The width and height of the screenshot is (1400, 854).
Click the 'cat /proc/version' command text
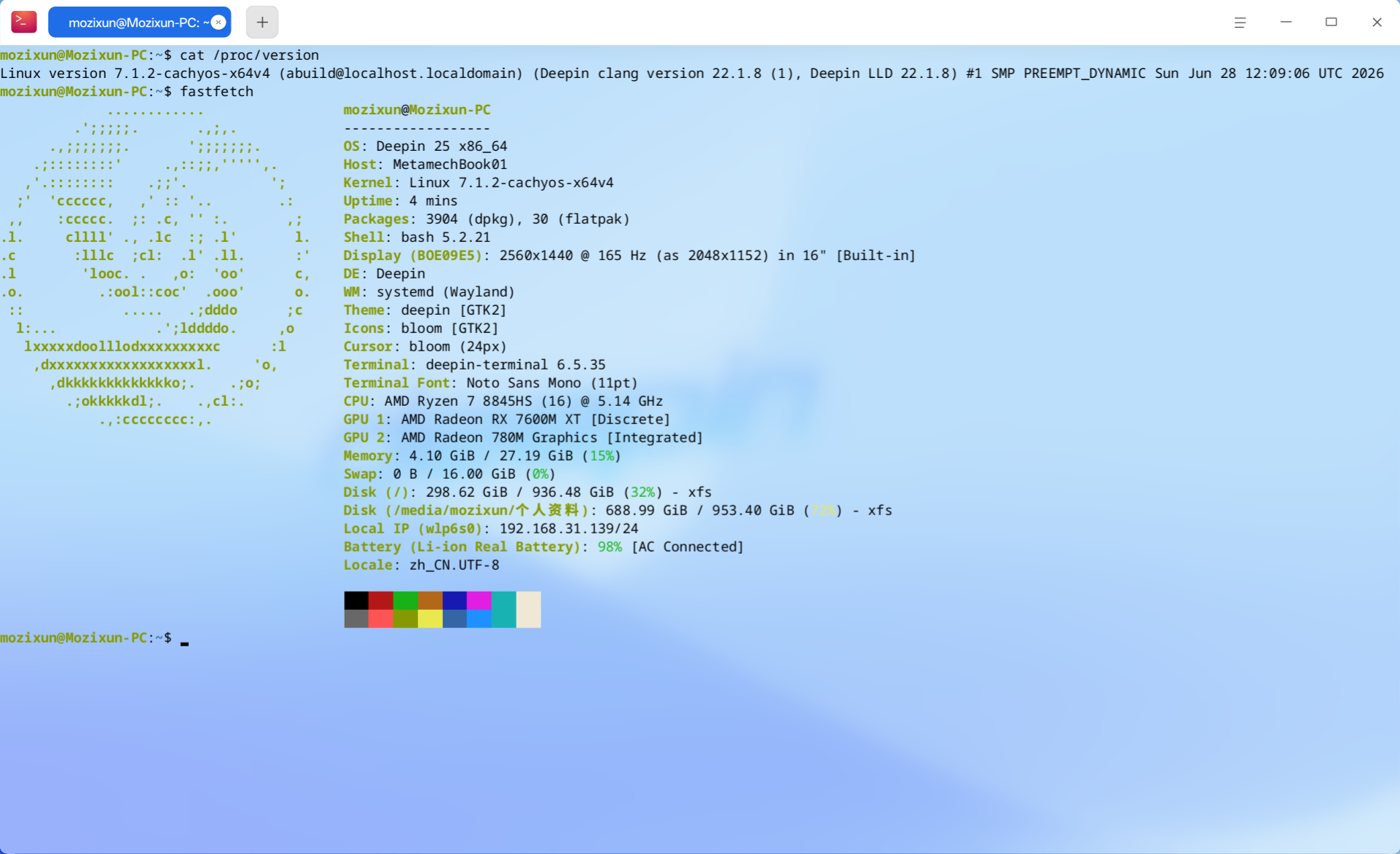249,55
